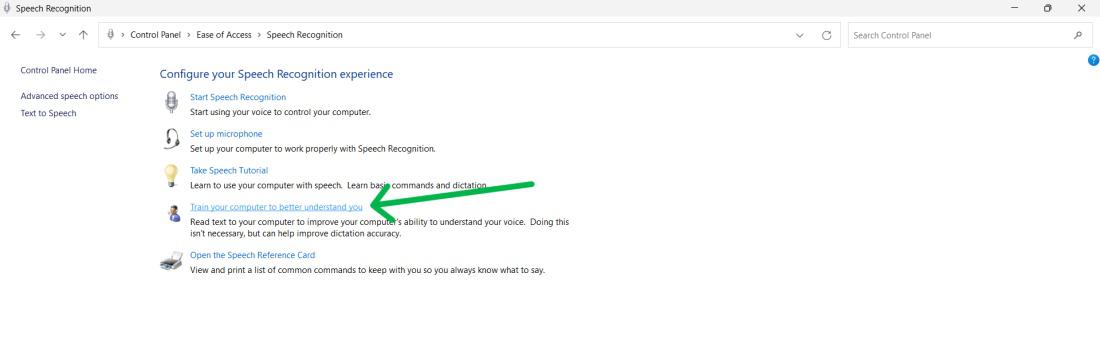Go back using the left arrow button
Image resolution: width=1100 pixels, height=364 pixels.
click(15, 35)
